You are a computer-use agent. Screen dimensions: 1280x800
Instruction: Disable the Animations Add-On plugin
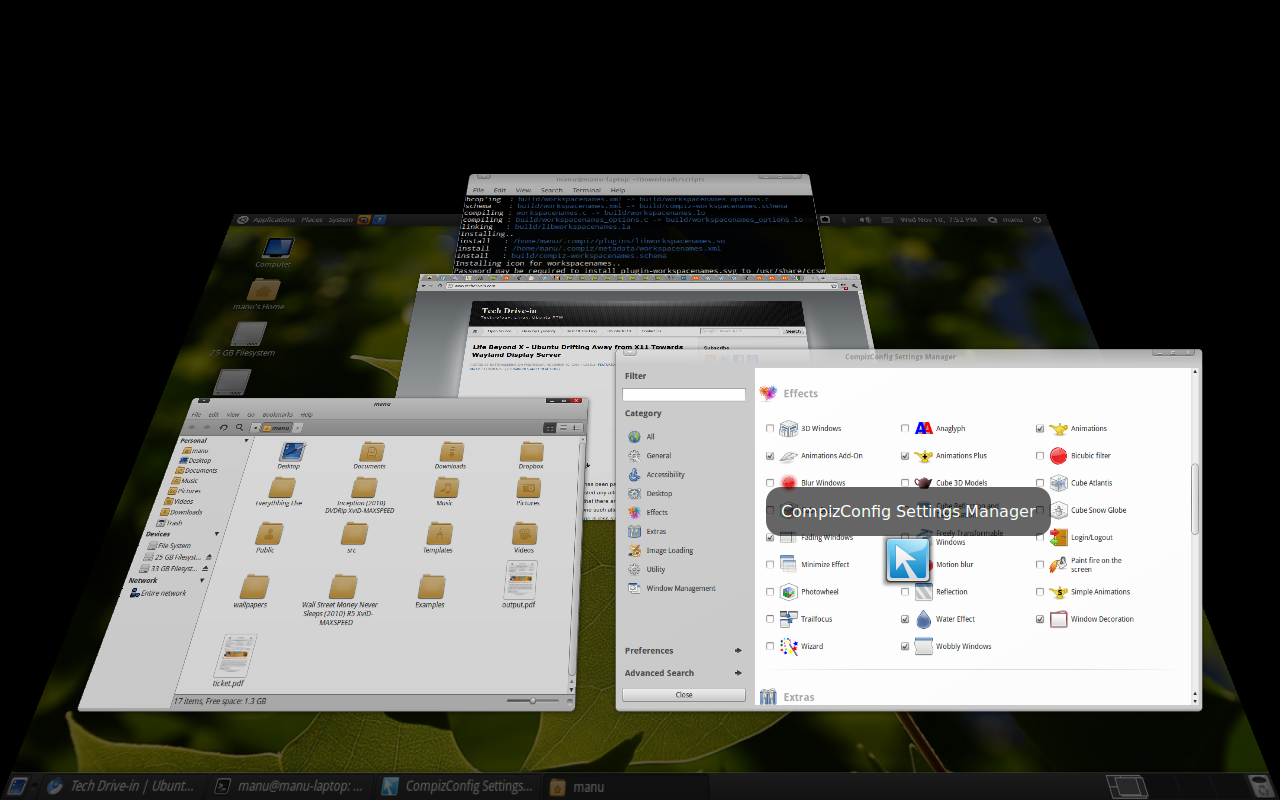pos(770,455)
